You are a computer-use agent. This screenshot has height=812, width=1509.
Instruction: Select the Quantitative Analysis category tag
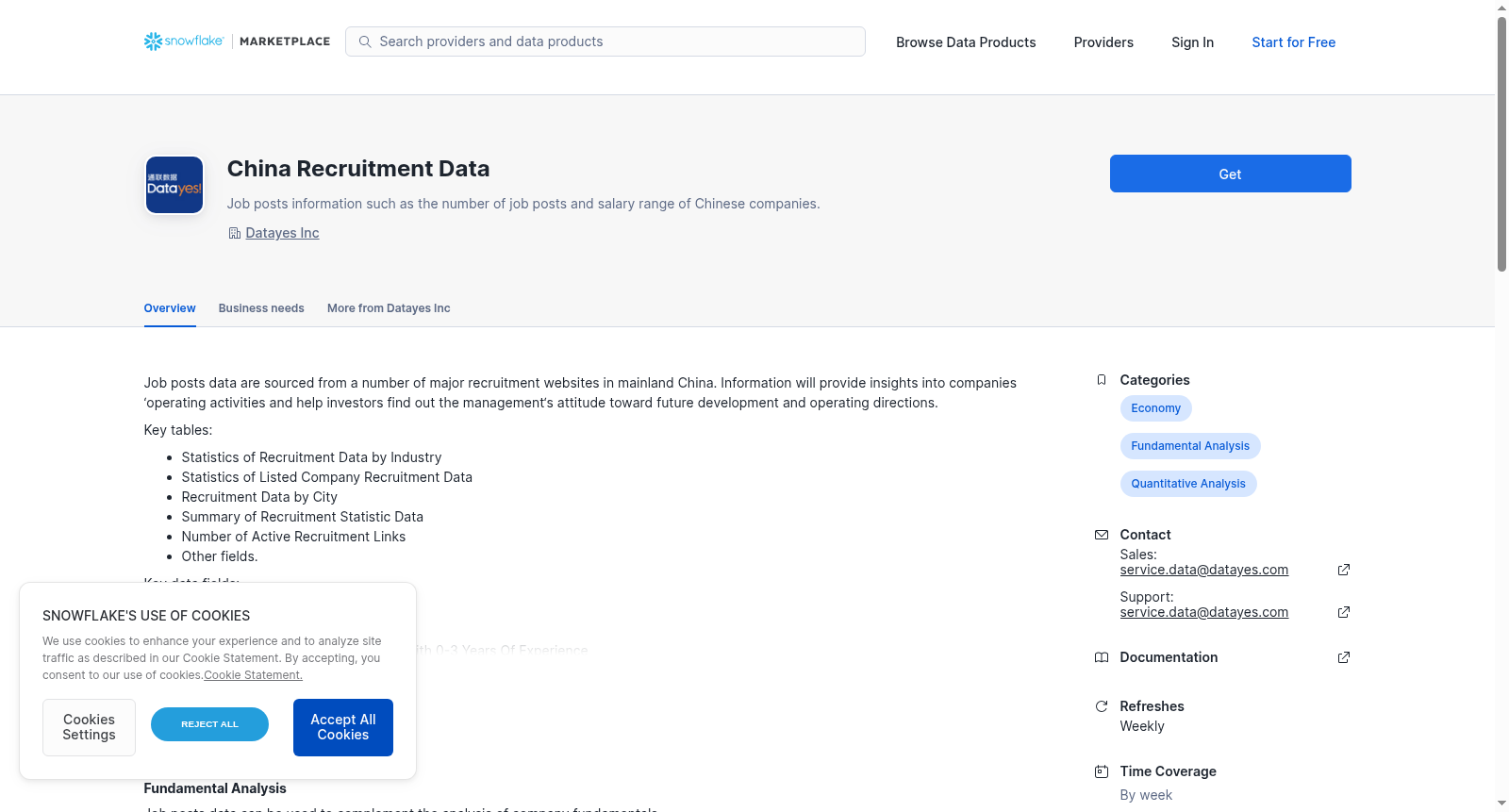(1188, 484)
